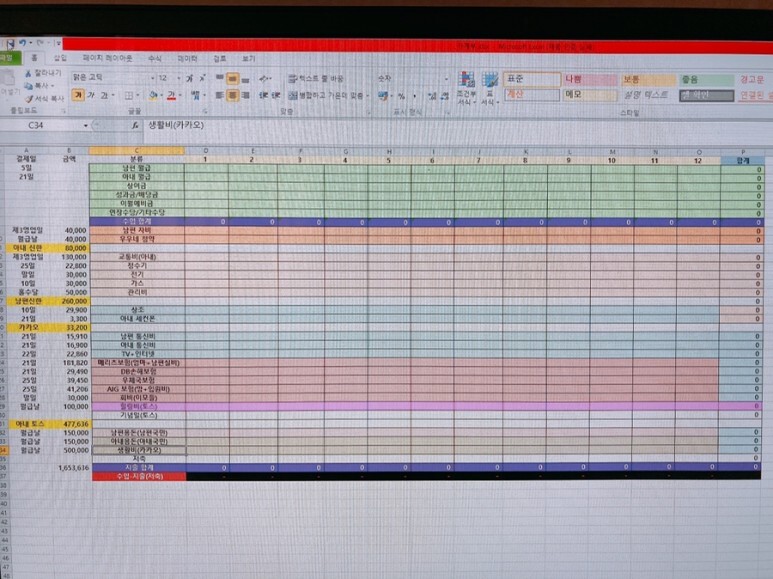Switch to the 삽입 (Insert) ribbon tab
This screenshot has width=773, height=579.
[60, 58]
